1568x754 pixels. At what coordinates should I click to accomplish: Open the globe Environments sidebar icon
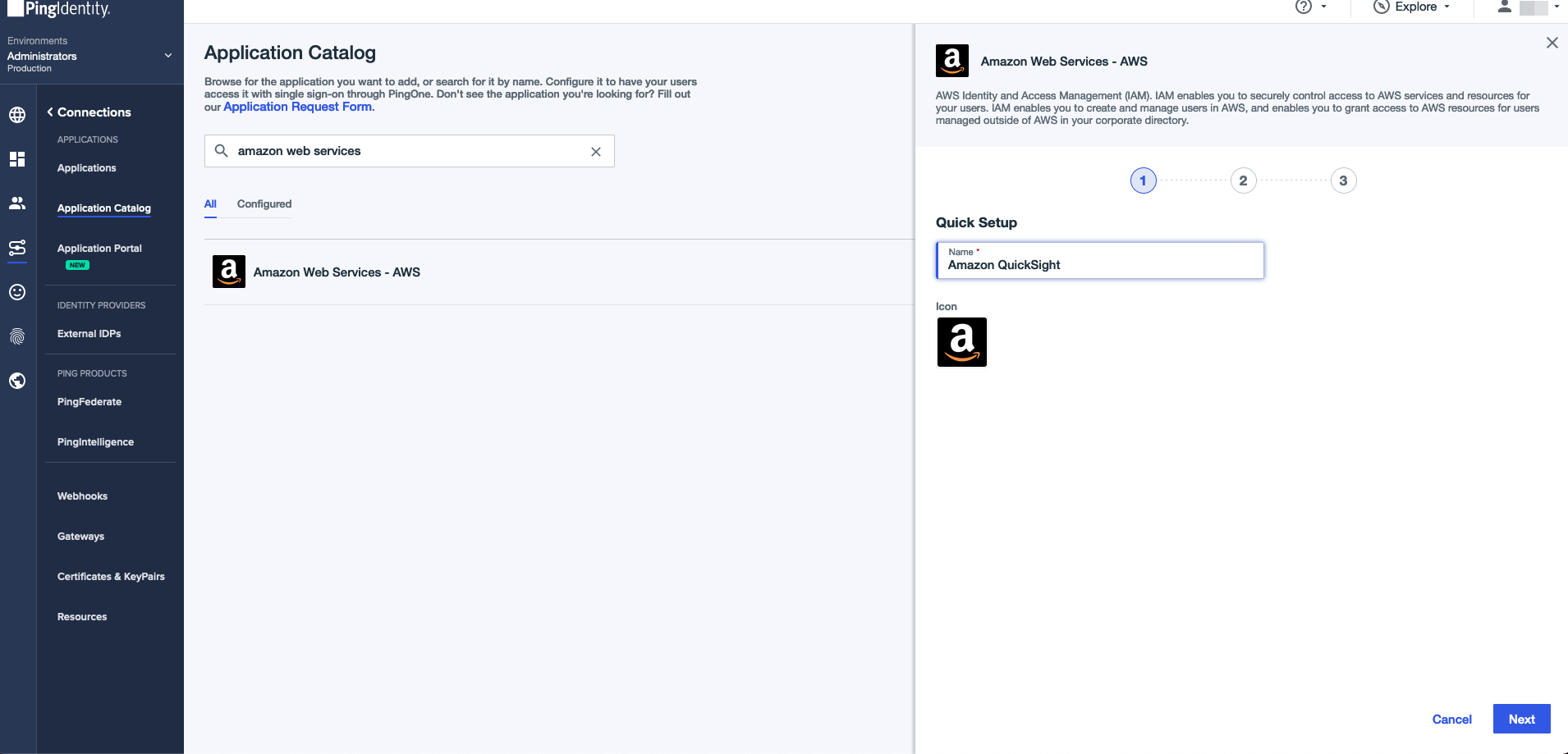17,115
